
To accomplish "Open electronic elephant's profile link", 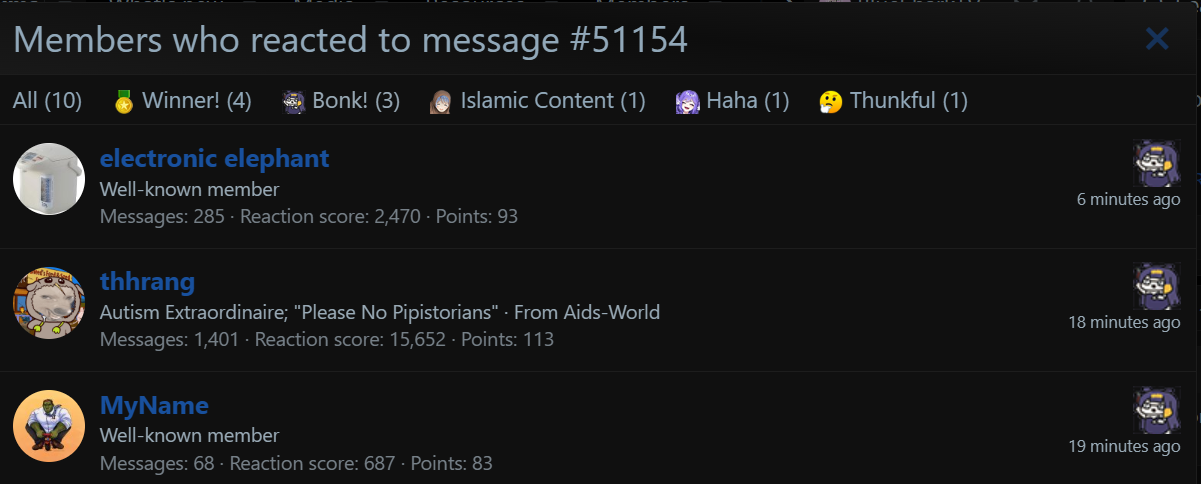I will pos(215,158).
